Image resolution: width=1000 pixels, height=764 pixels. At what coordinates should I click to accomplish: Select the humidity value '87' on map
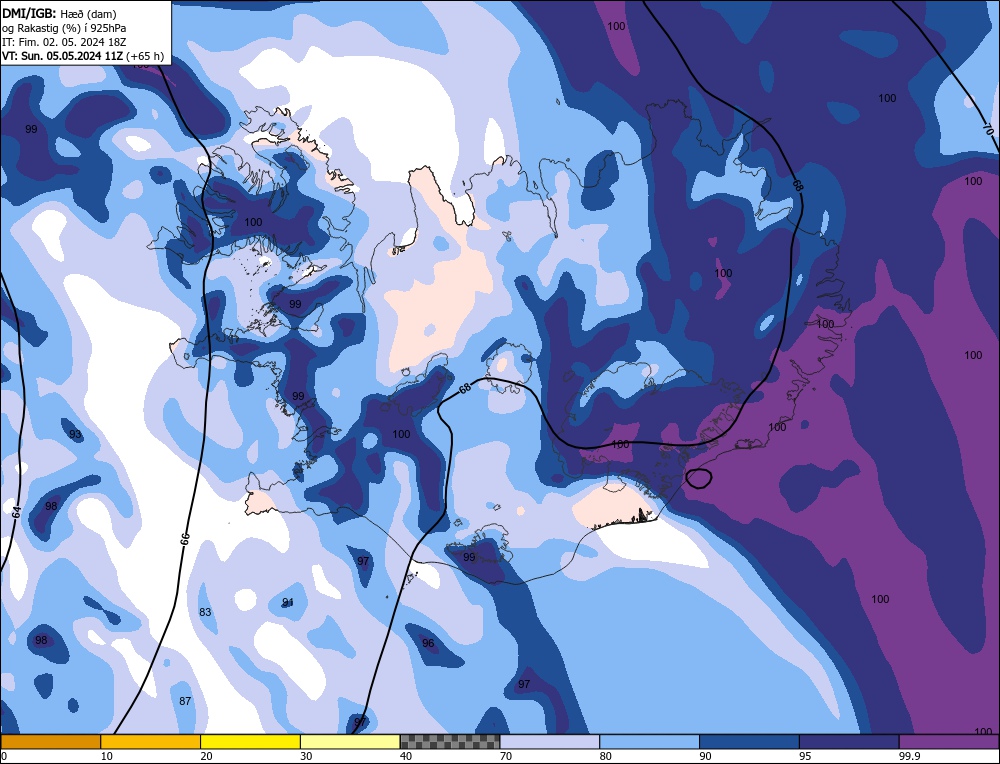(x=185, y=702)
